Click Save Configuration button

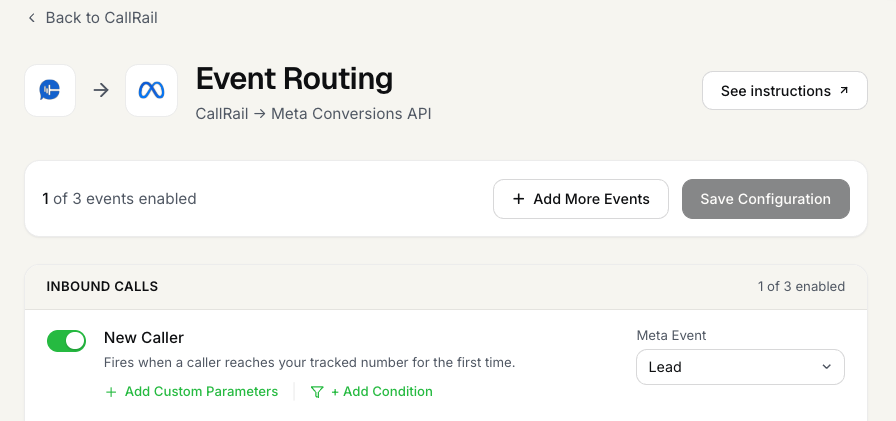pyautogui.click(x=766, y=199)
